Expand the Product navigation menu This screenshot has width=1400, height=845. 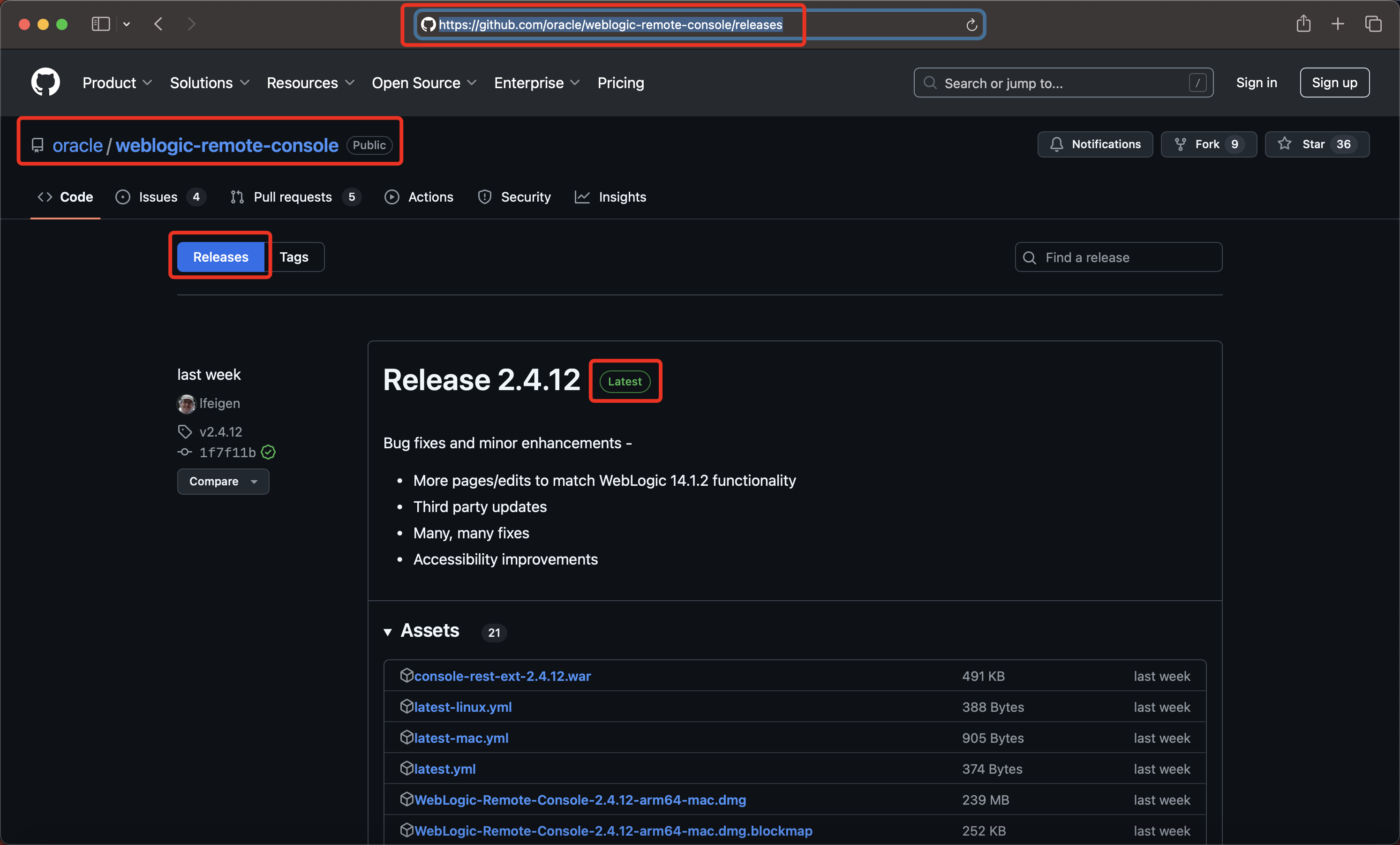tap(117, 83)
